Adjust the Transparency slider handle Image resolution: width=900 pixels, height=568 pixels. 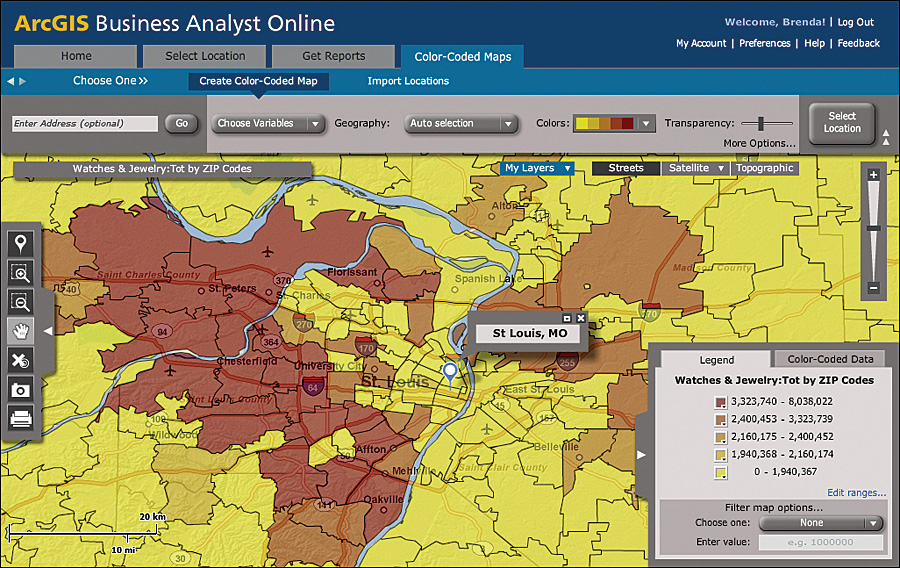[x=761, y=123]
